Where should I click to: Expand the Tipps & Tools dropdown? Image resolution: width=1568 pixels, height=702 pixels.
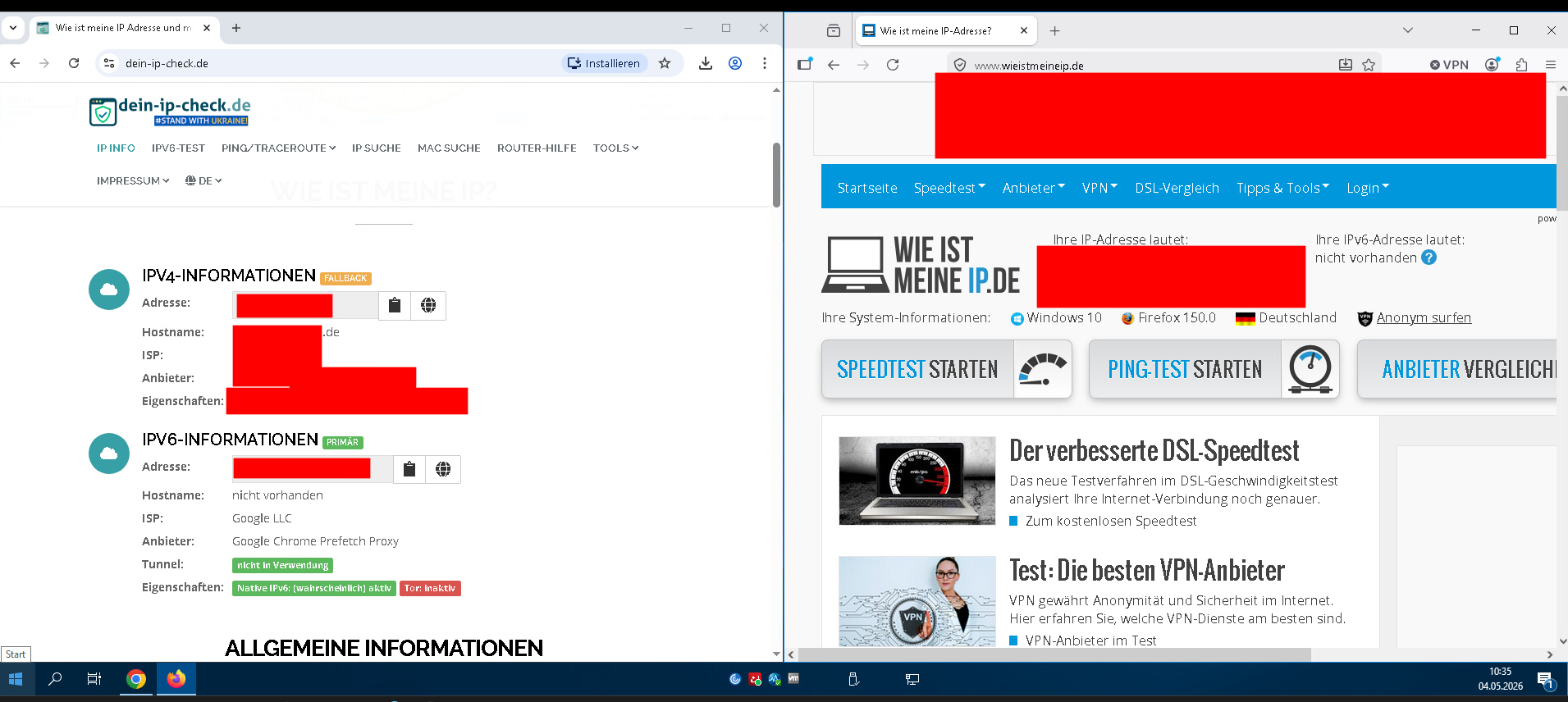[x=1283, y=188]
